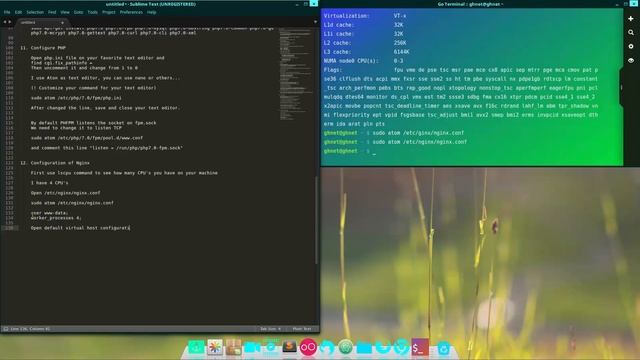Open the Tab Size selector
The width and height of the screenshot is (640, 360).
(270, 329)
